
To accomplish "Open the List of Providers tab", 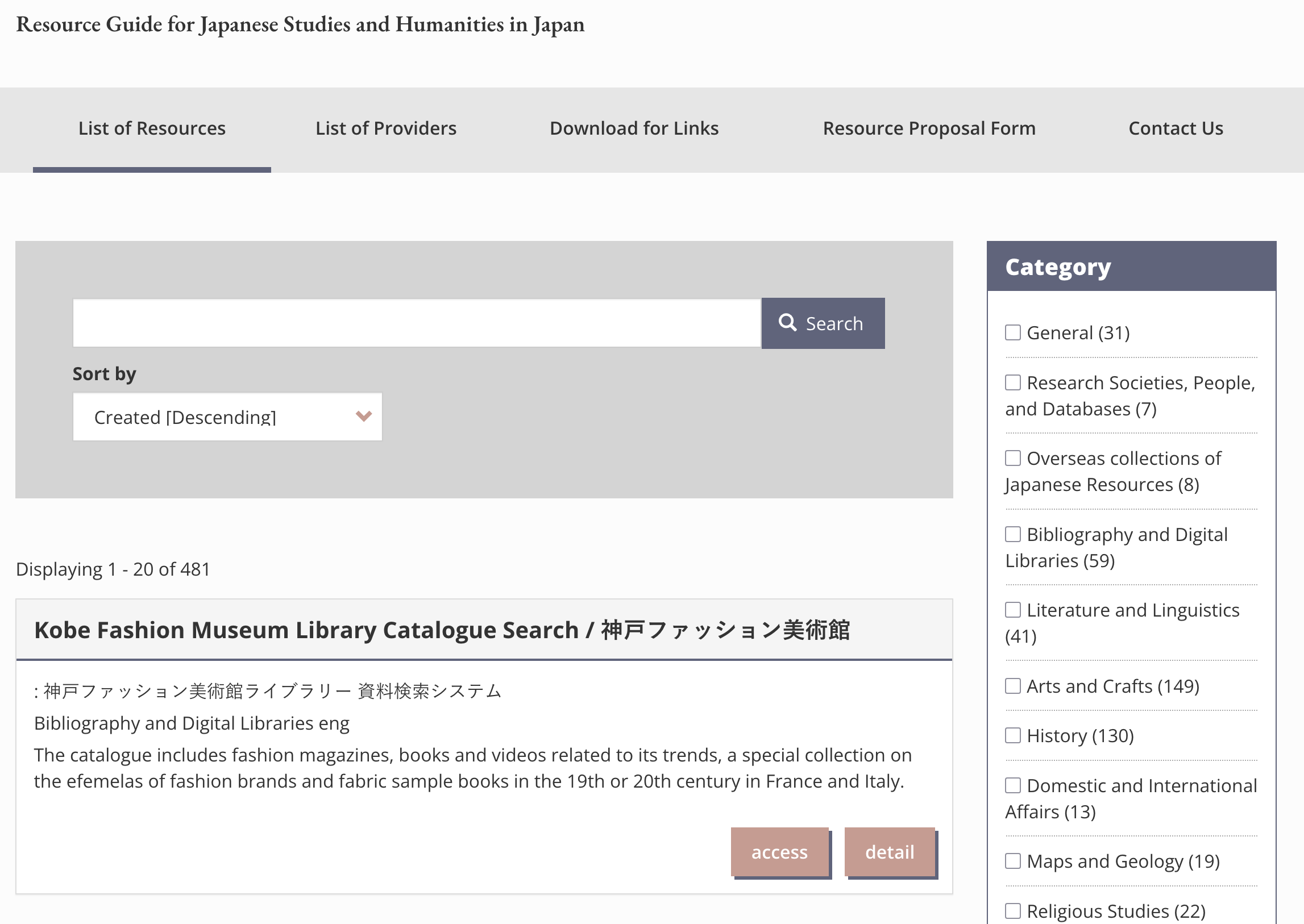I will (386, 128).
